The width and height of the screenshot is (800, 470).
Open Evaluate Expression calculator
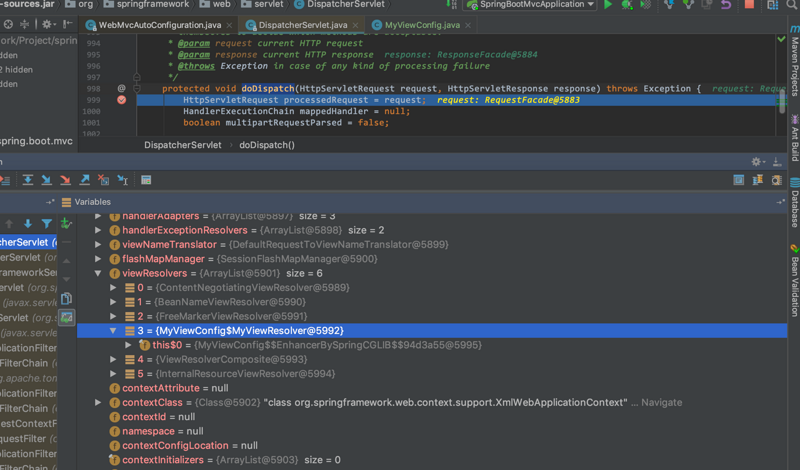146,180
